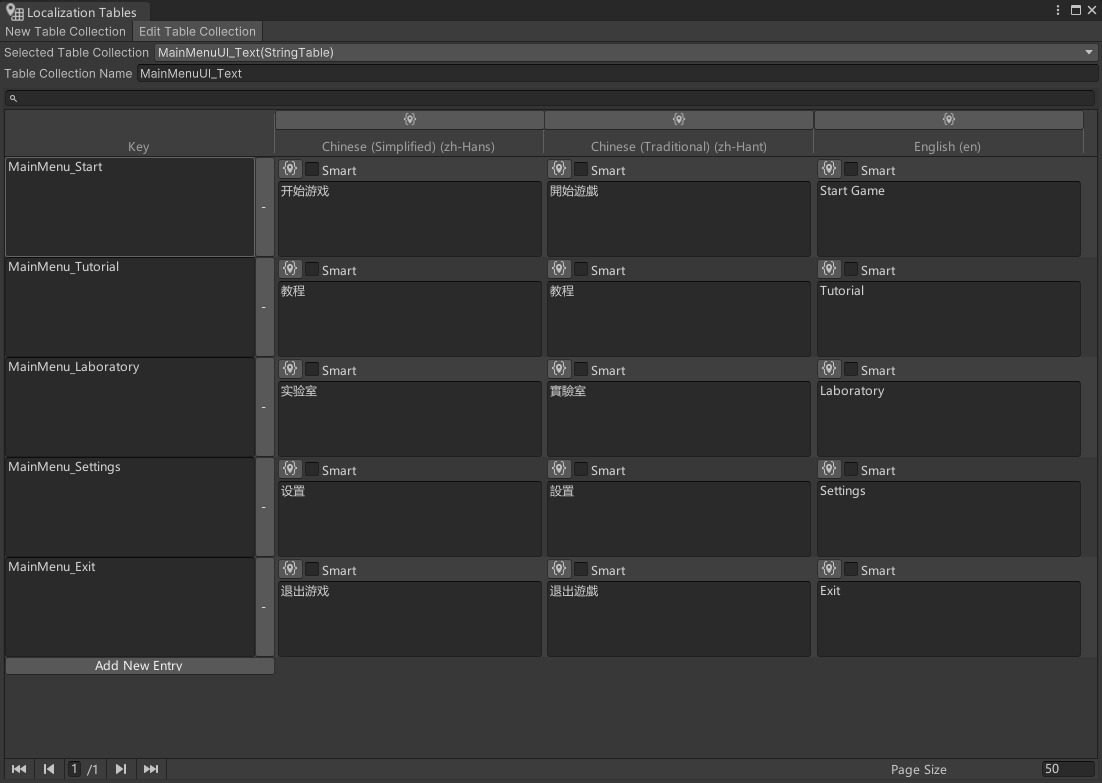Open Selected Table Collection dropdown
This screenshot has width=1102, height=783.
click(x=625, y=53)
